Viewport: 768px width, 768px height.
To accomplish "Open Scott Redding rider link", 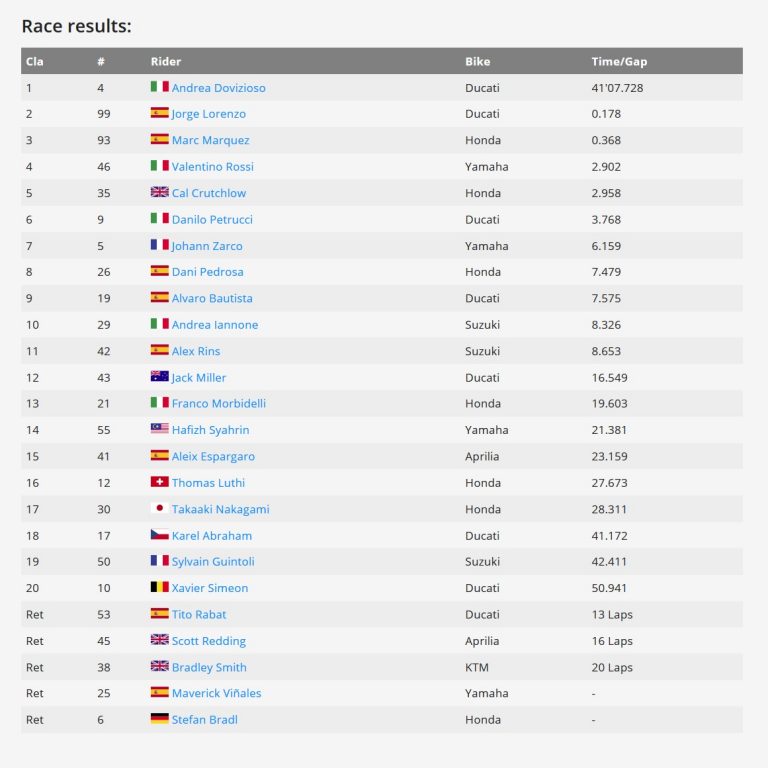I will point(208,641).
